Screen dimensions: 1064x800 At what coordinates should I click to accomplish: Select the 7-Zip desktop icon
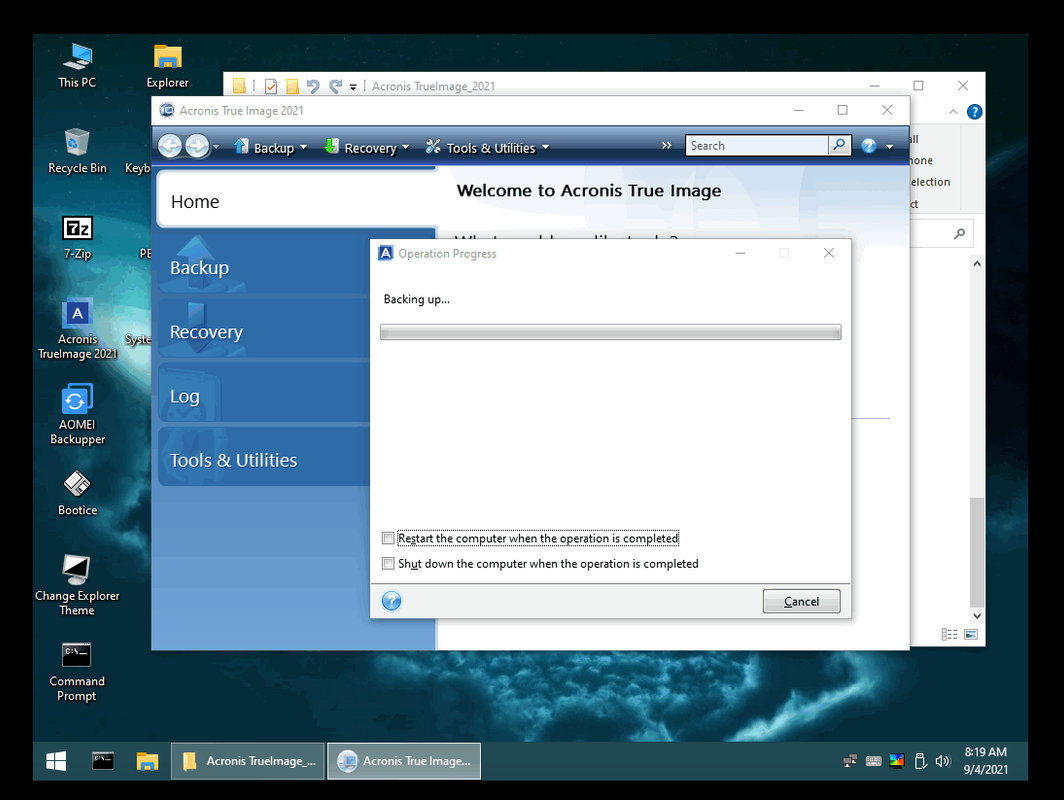click(77, 237)
